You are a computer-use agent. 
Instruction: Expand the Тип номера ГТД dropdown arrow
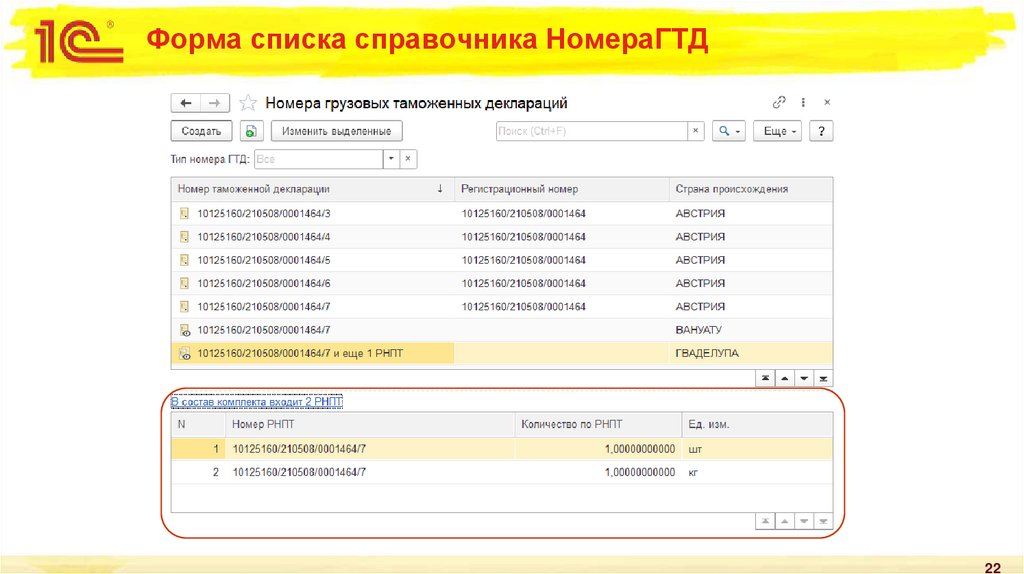(x=391, y=159)
